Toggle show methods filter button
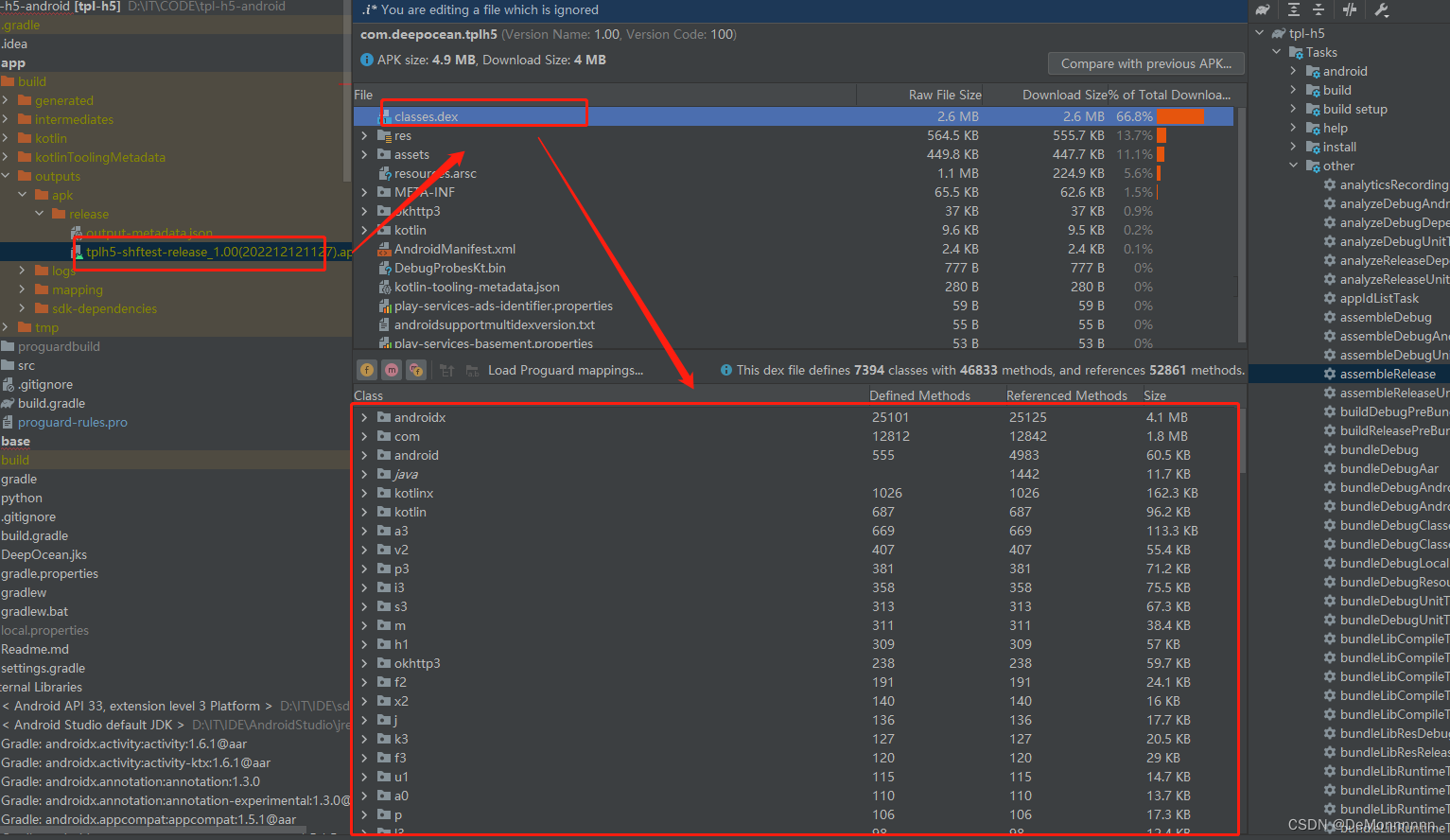1450x840 pixels. pyautogui.click(x=392, y=370)
